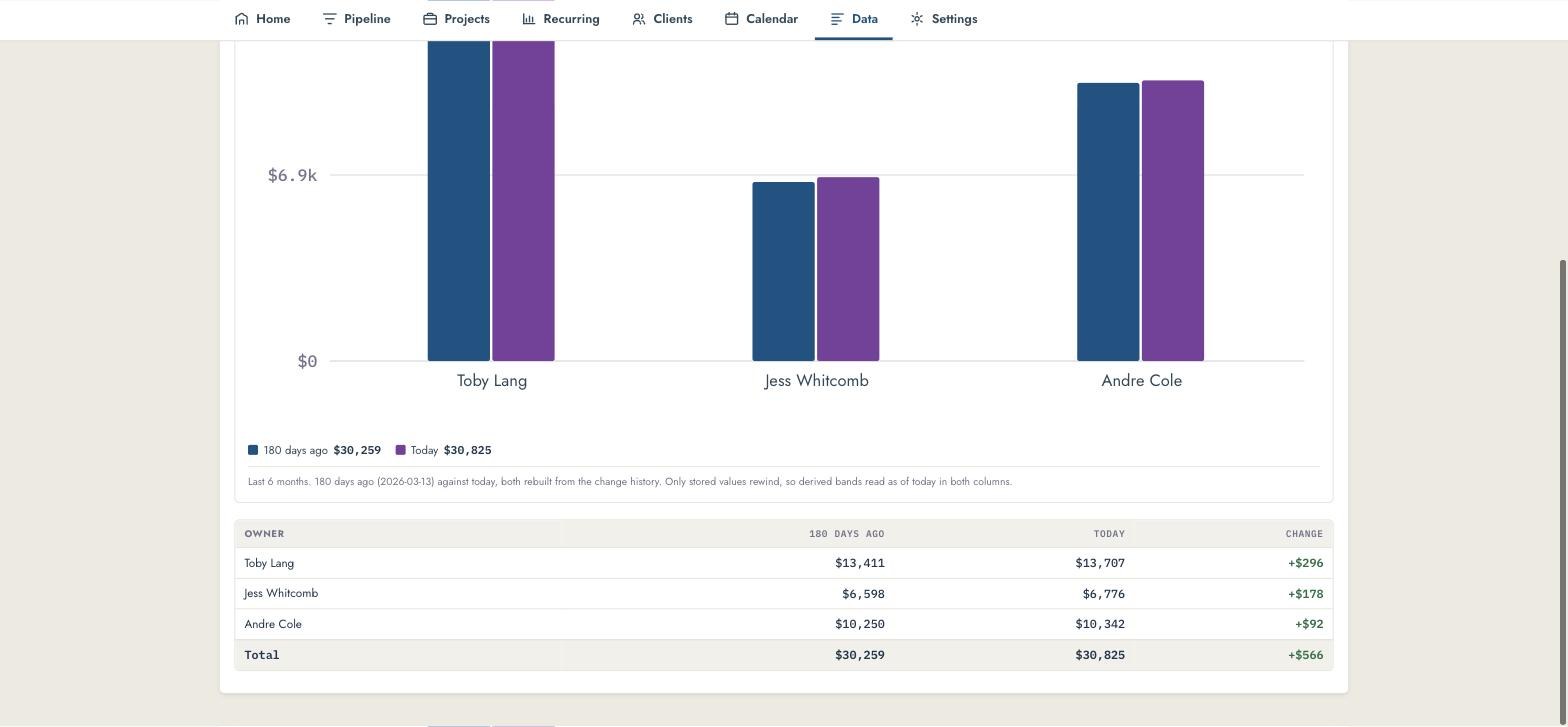Click the Data lines icon
This screenshot has width=1568, height=727.
(837, 19)
